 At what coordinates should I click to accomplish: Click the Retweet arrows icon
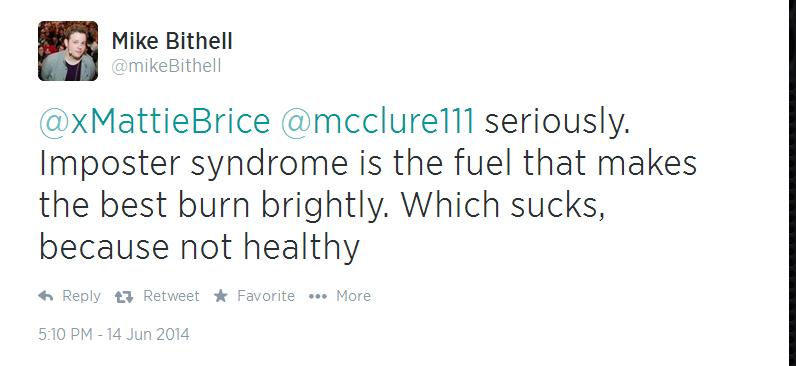[x=124, y=296]
